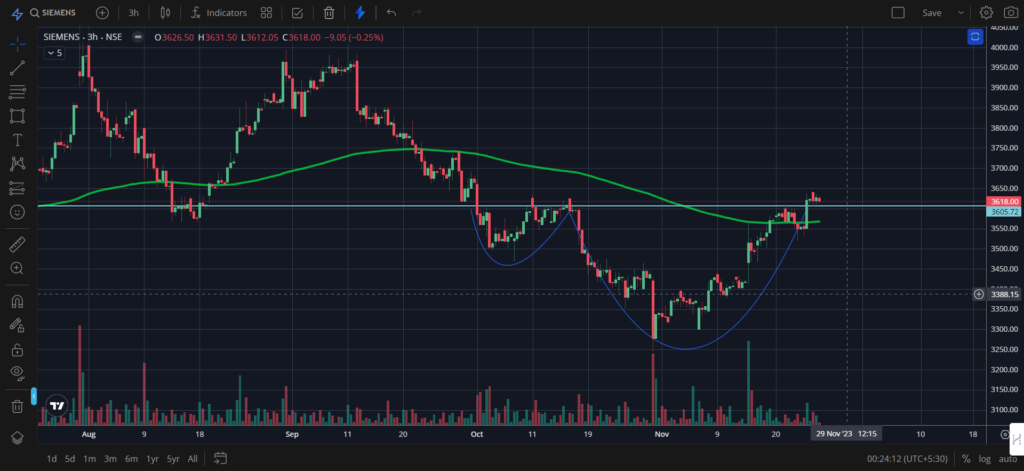Viewport: 1024px width, 471px height.
Task: Take a chart snapshot with camera icon
Action: (1009, 12)
